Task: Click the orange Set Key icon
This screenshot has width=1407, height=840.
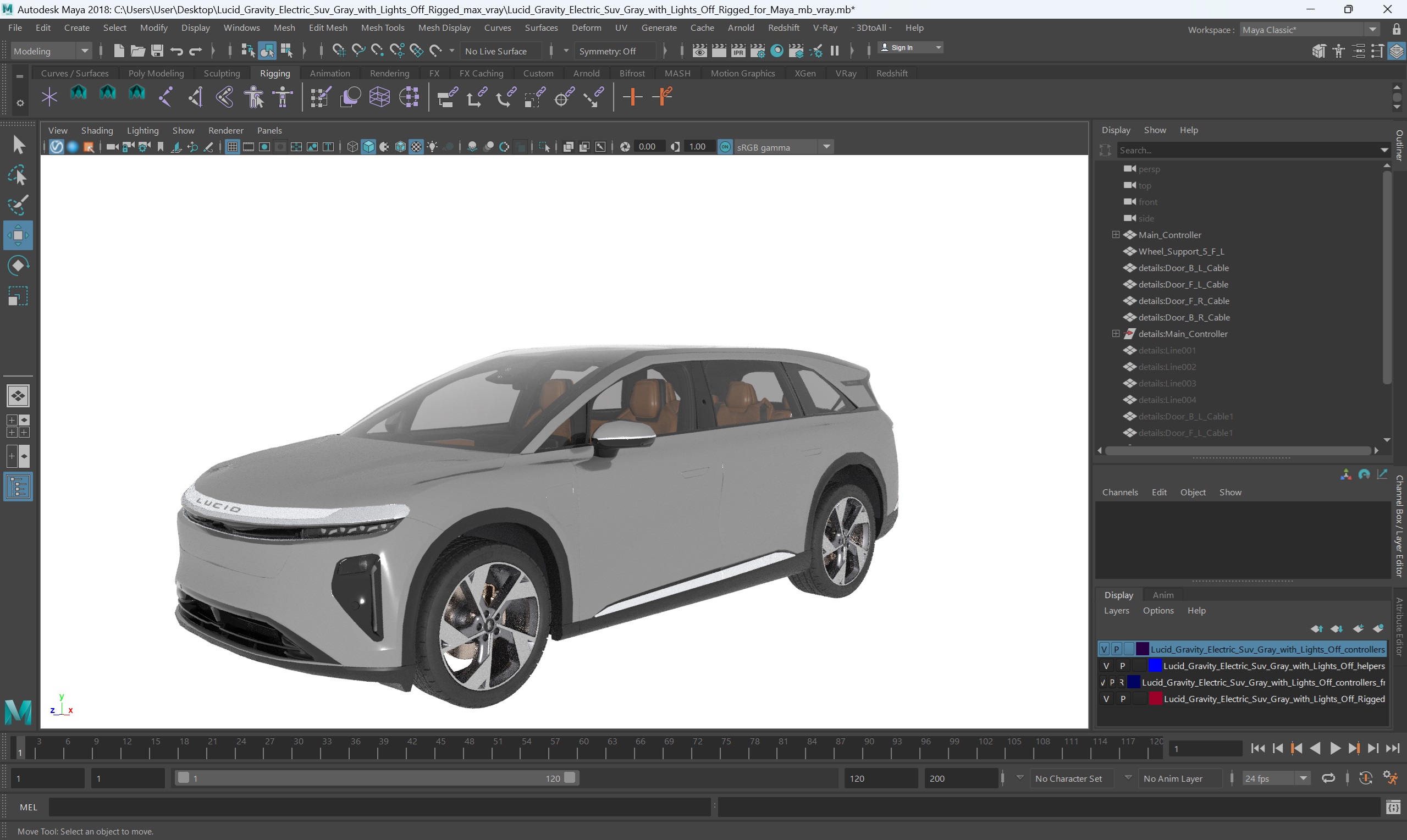Action: click(x=633, y=97)
